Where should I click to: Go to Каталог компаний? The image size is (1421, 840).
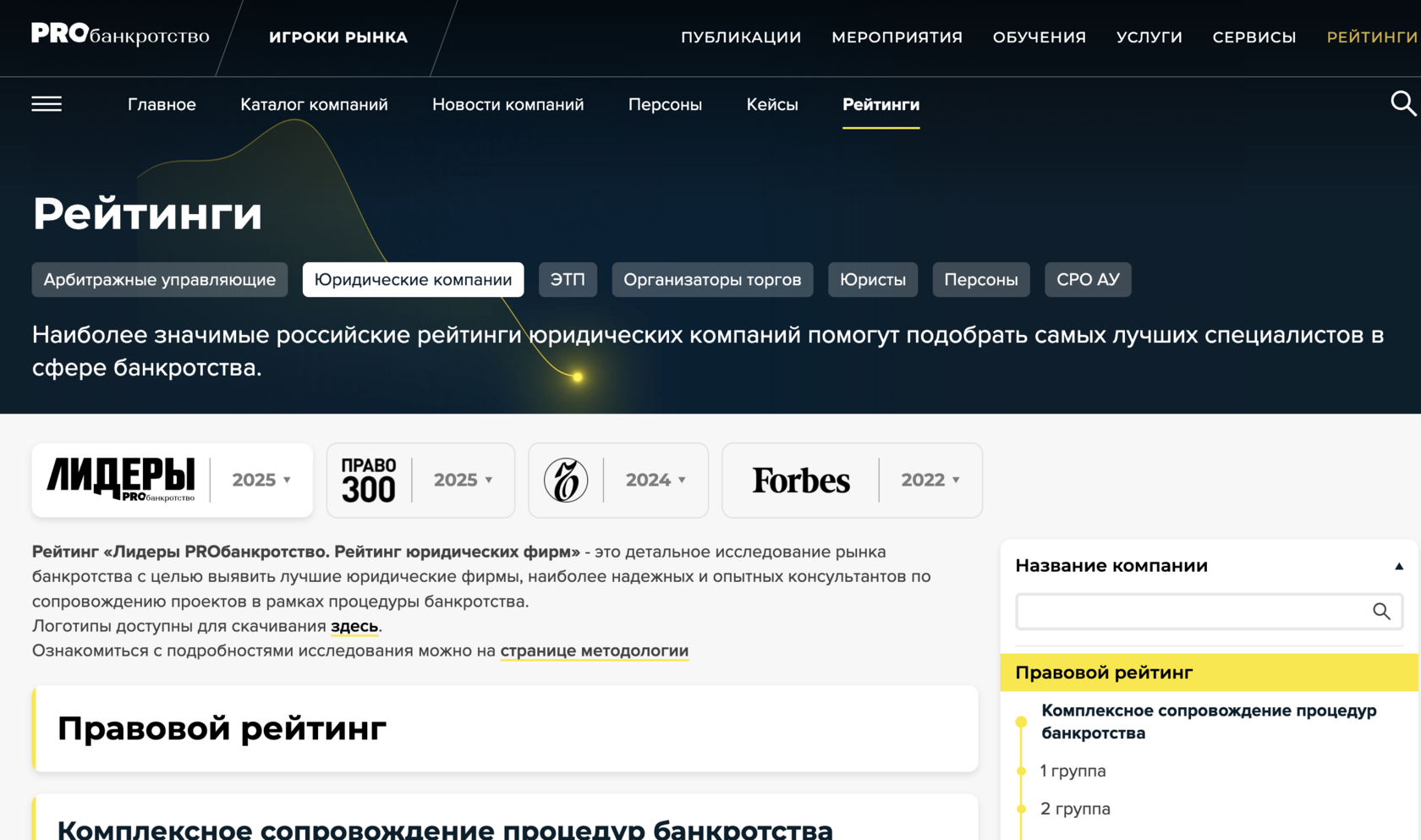(x=314, y=104)
